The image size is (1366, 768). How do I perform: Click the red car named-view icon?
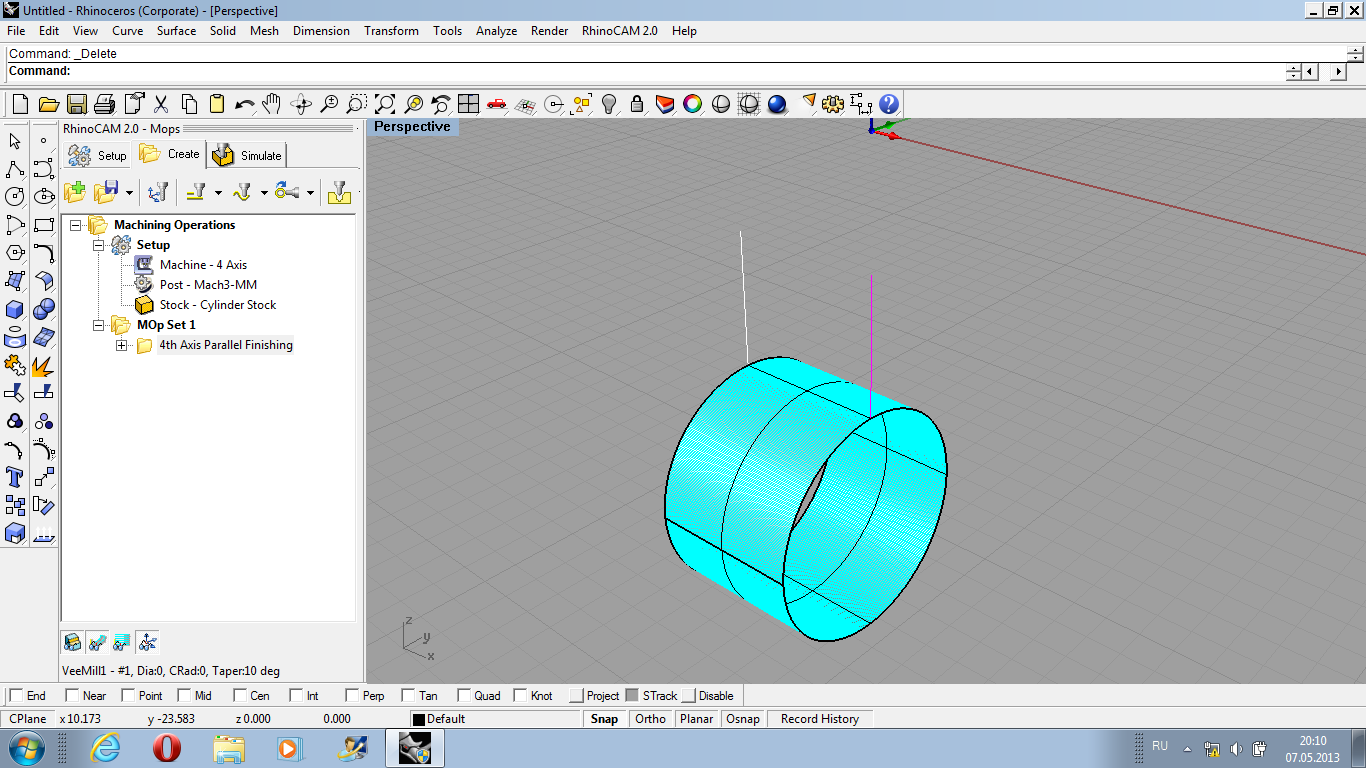point(497,104)
